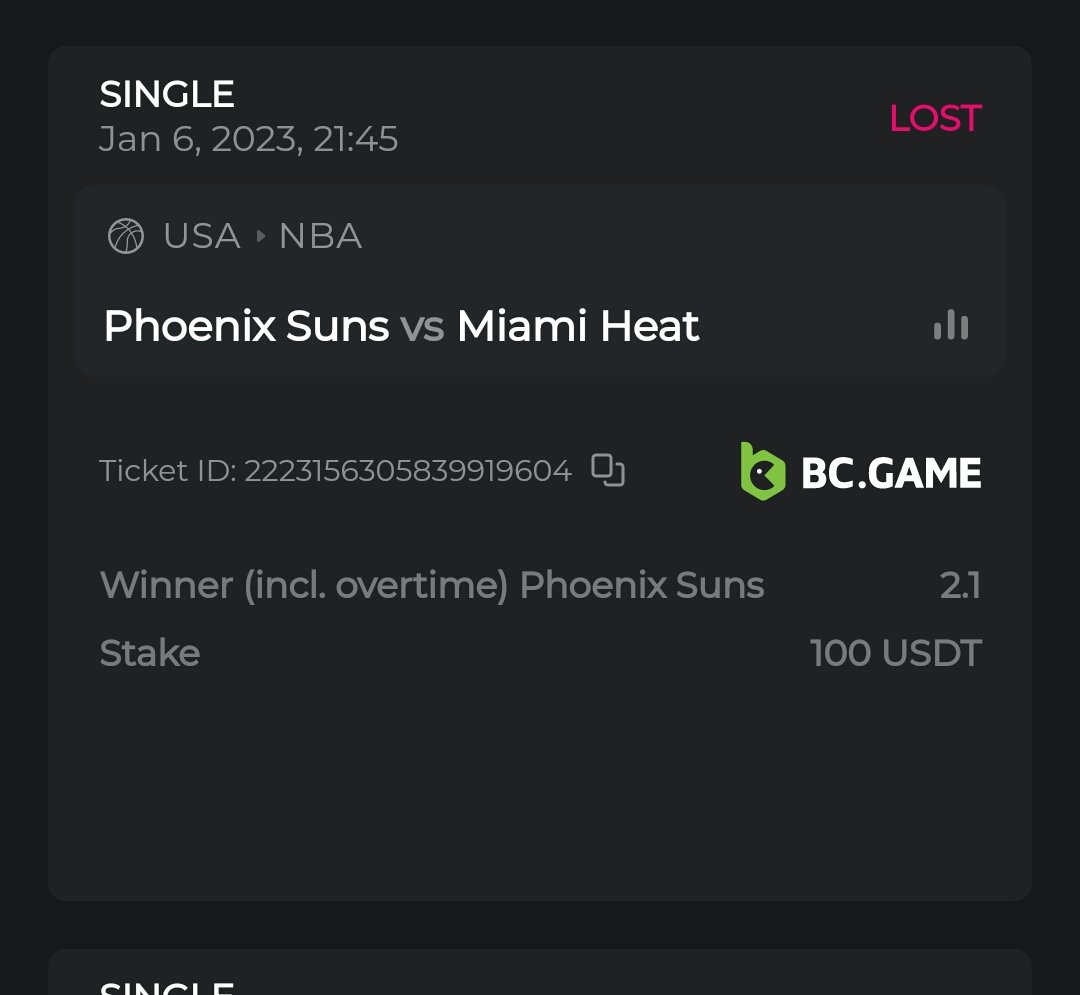Click the BC.GAME brand text
Image resolution: width=1080 pixels, height=995 pixels.
[891, 473]
